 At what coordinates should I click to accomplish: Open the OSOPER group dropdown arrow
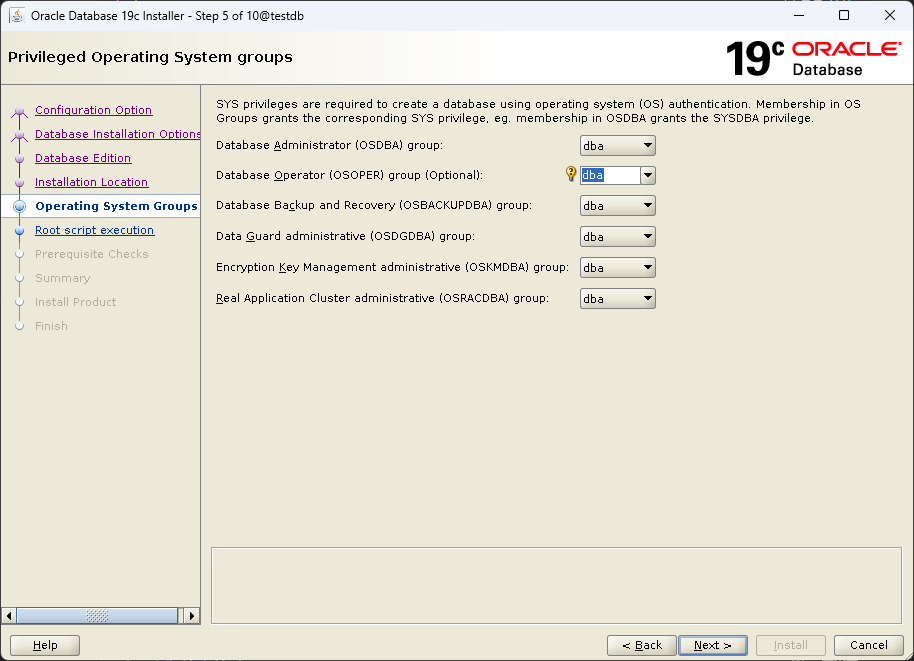648,175
